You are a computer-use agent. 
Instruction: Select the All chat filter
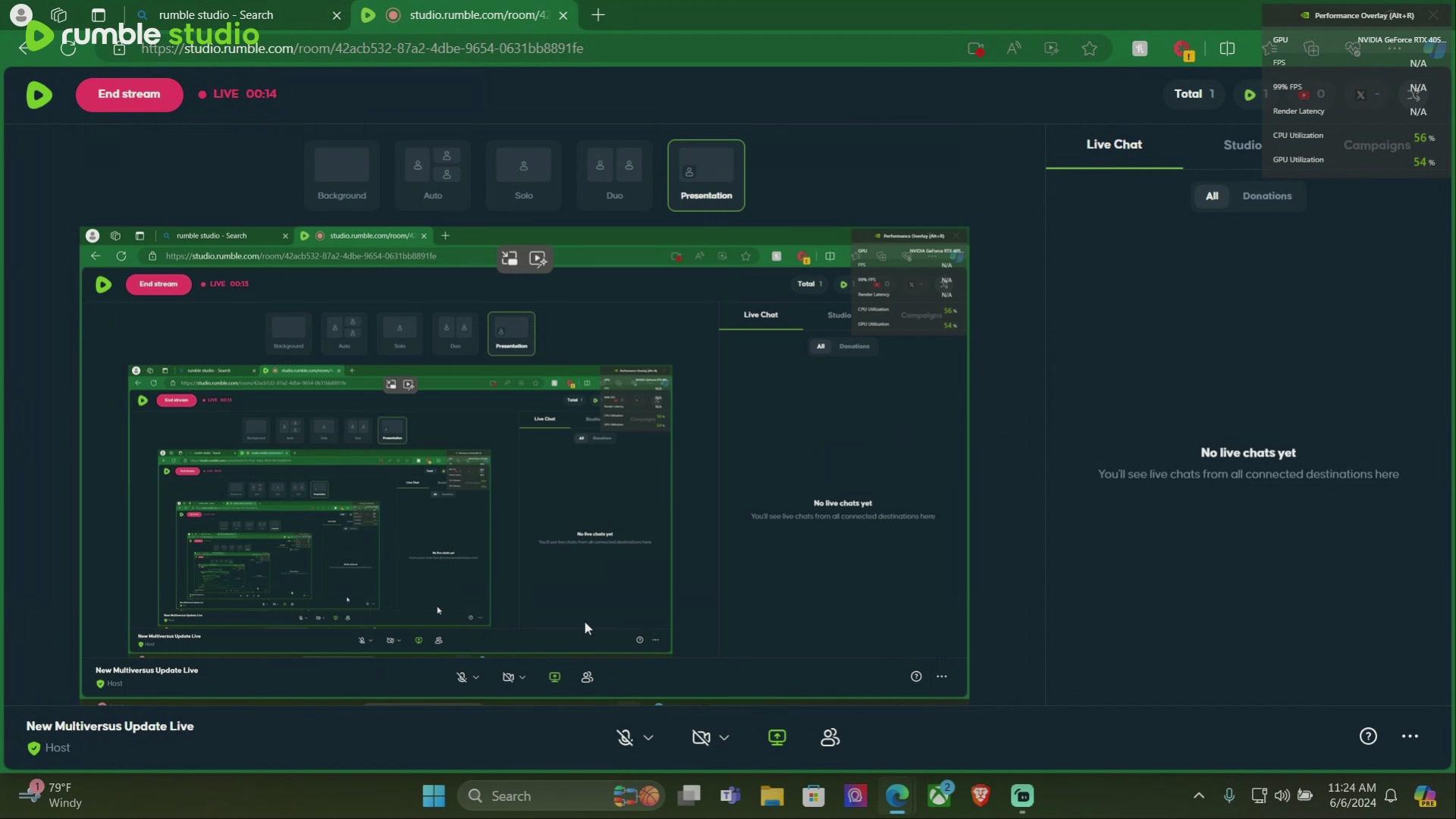1212,196
